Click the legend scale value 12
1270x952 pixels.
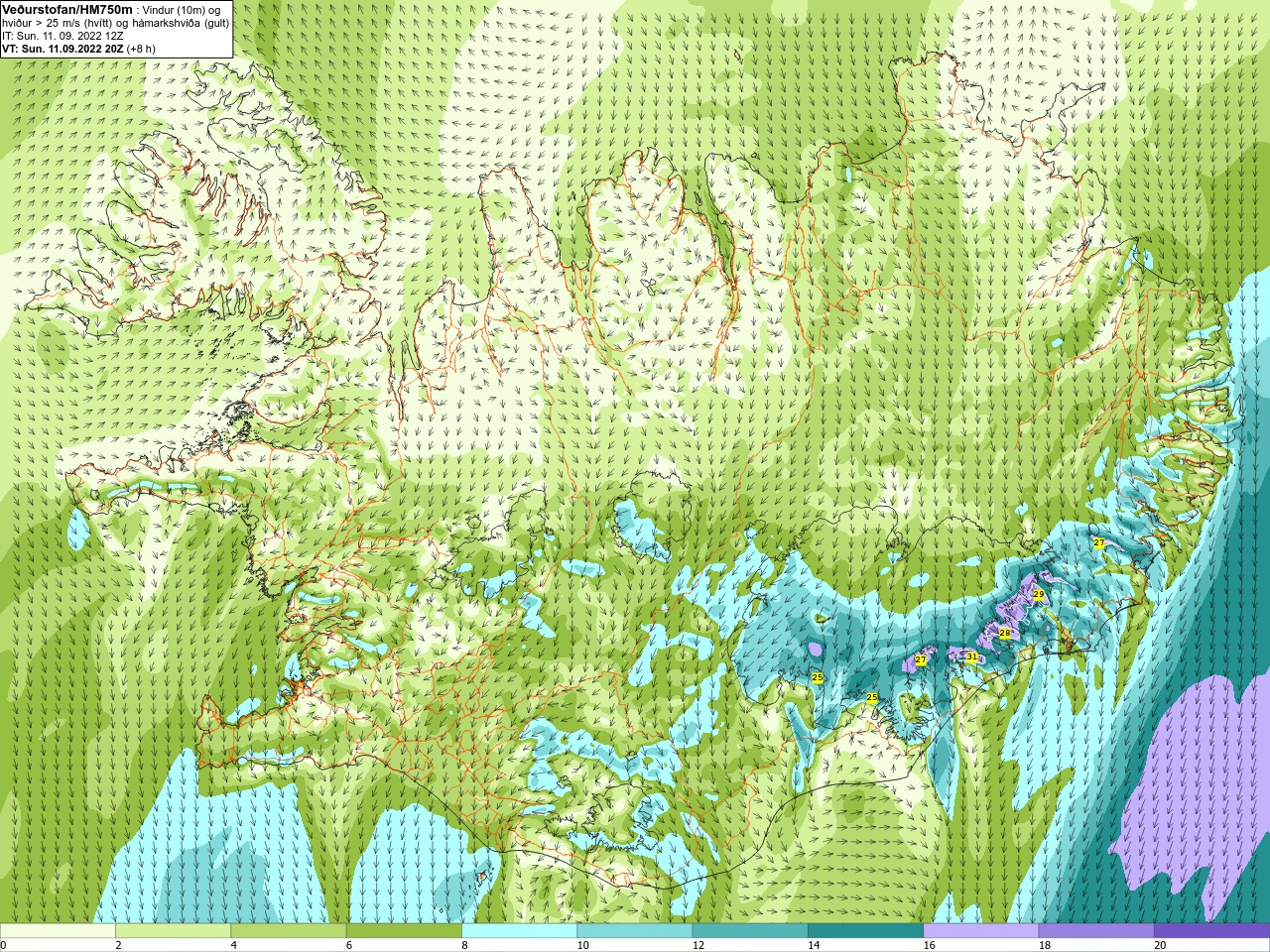(698, 945)
